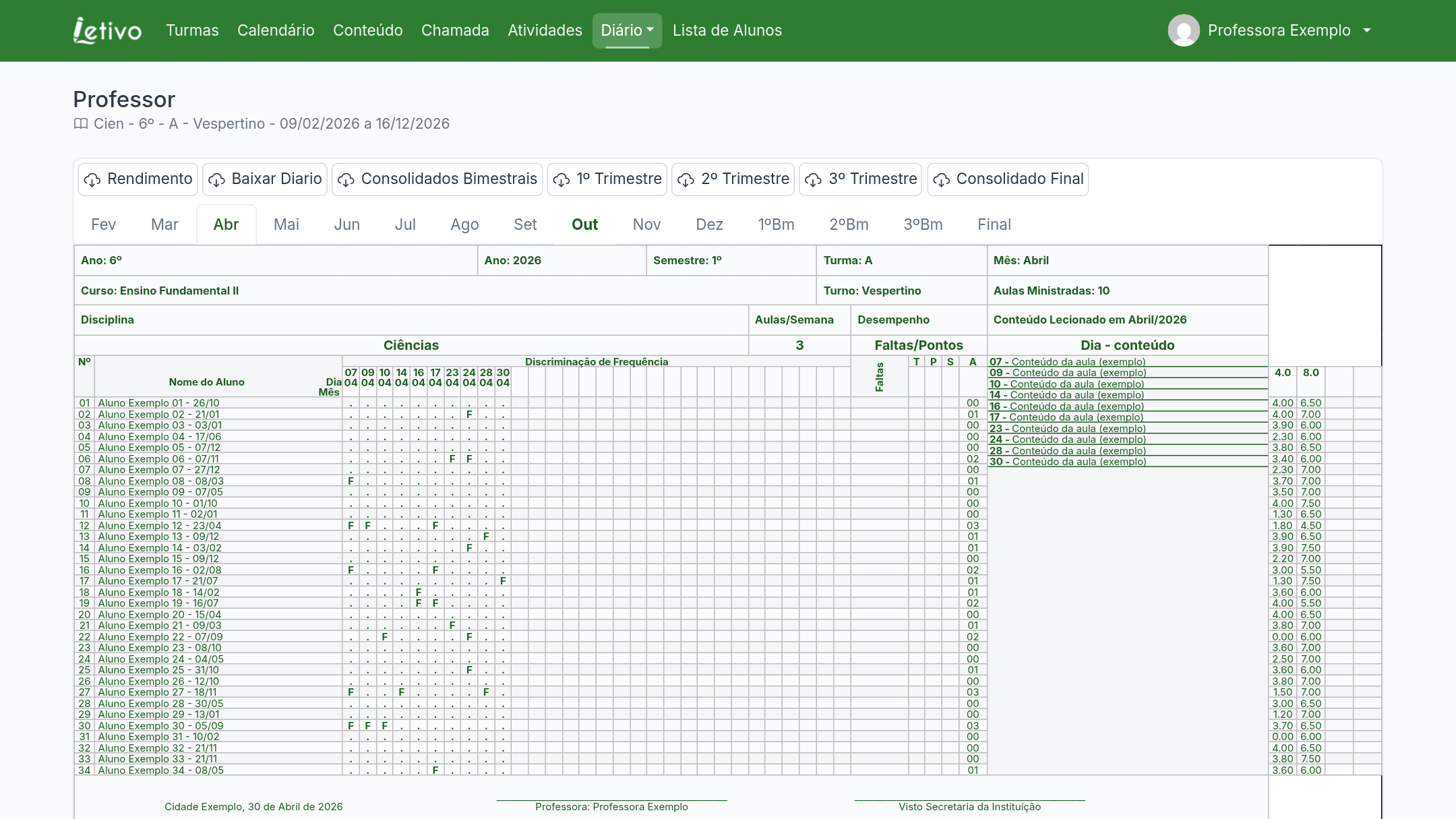Open the Professora Exemplo user name menu
The image size is (1456, 819).
click(1279, 30)
